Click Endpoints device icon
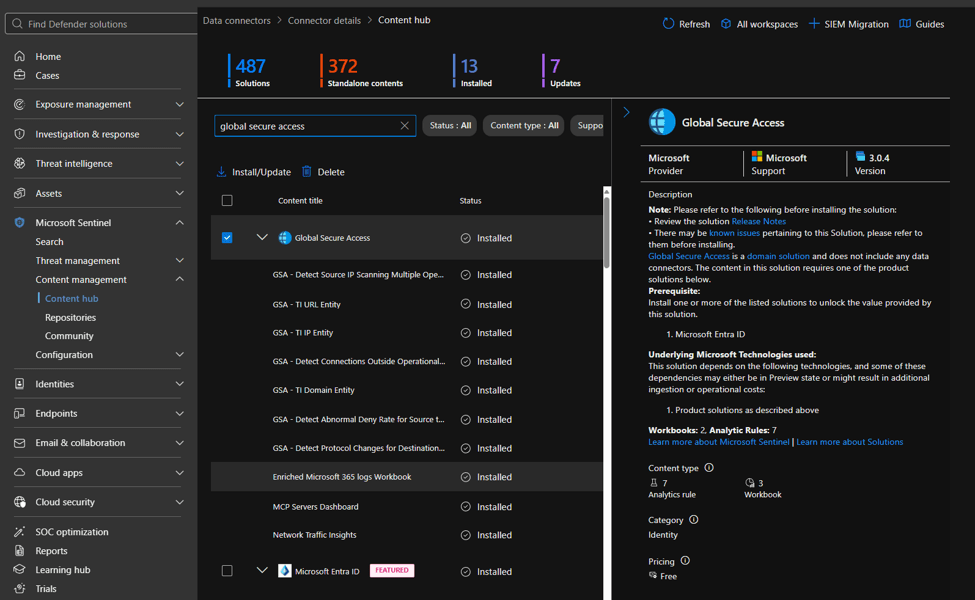The image size is (975, 600). [20, 413]
